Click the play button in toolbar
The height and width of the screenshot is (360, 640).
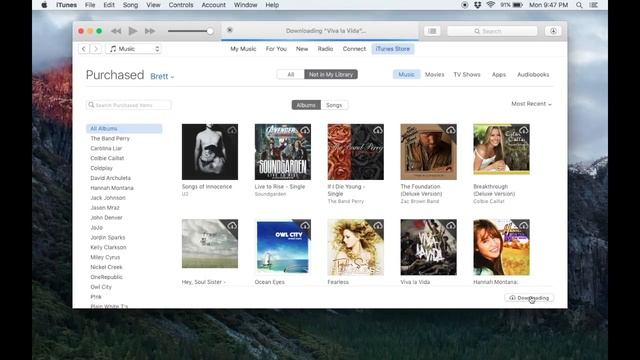coord(133,31)
